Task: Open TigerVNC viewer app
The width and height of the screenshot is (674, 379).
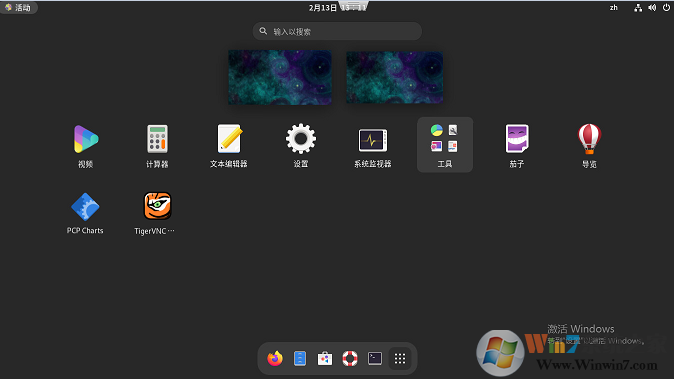Action: coord(157,213)
